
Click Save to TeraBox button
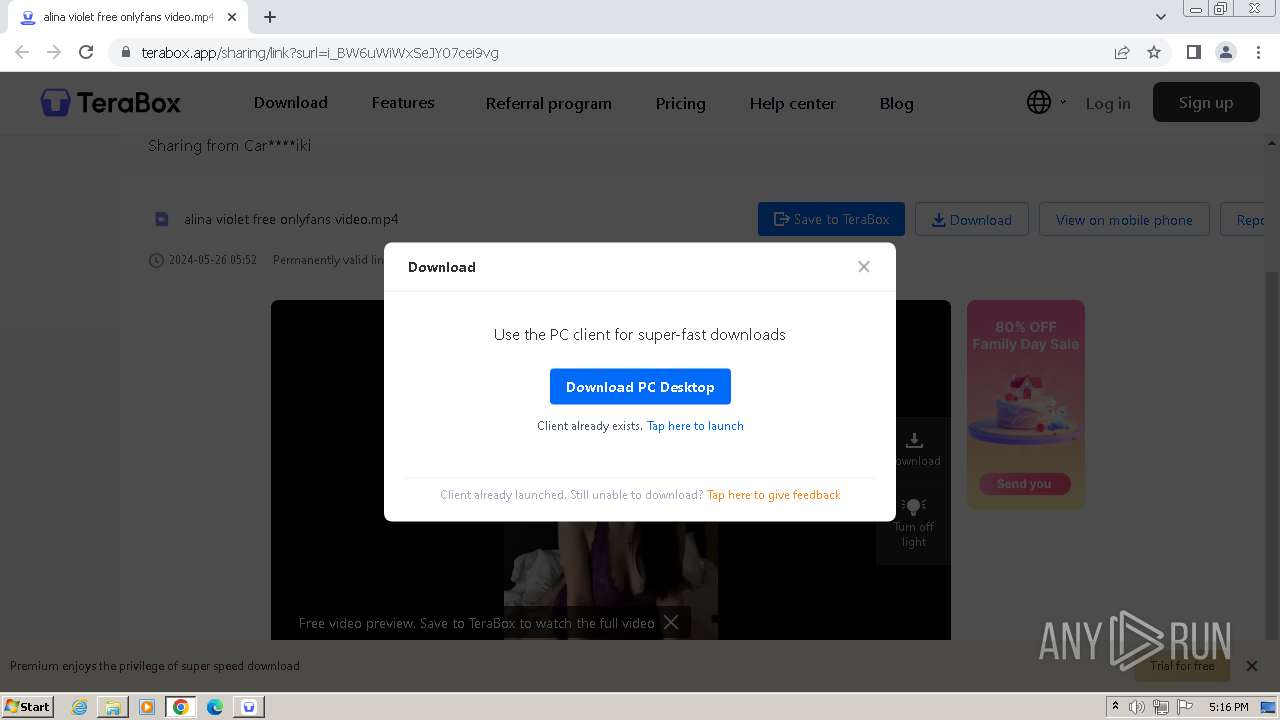click(831, 219)
